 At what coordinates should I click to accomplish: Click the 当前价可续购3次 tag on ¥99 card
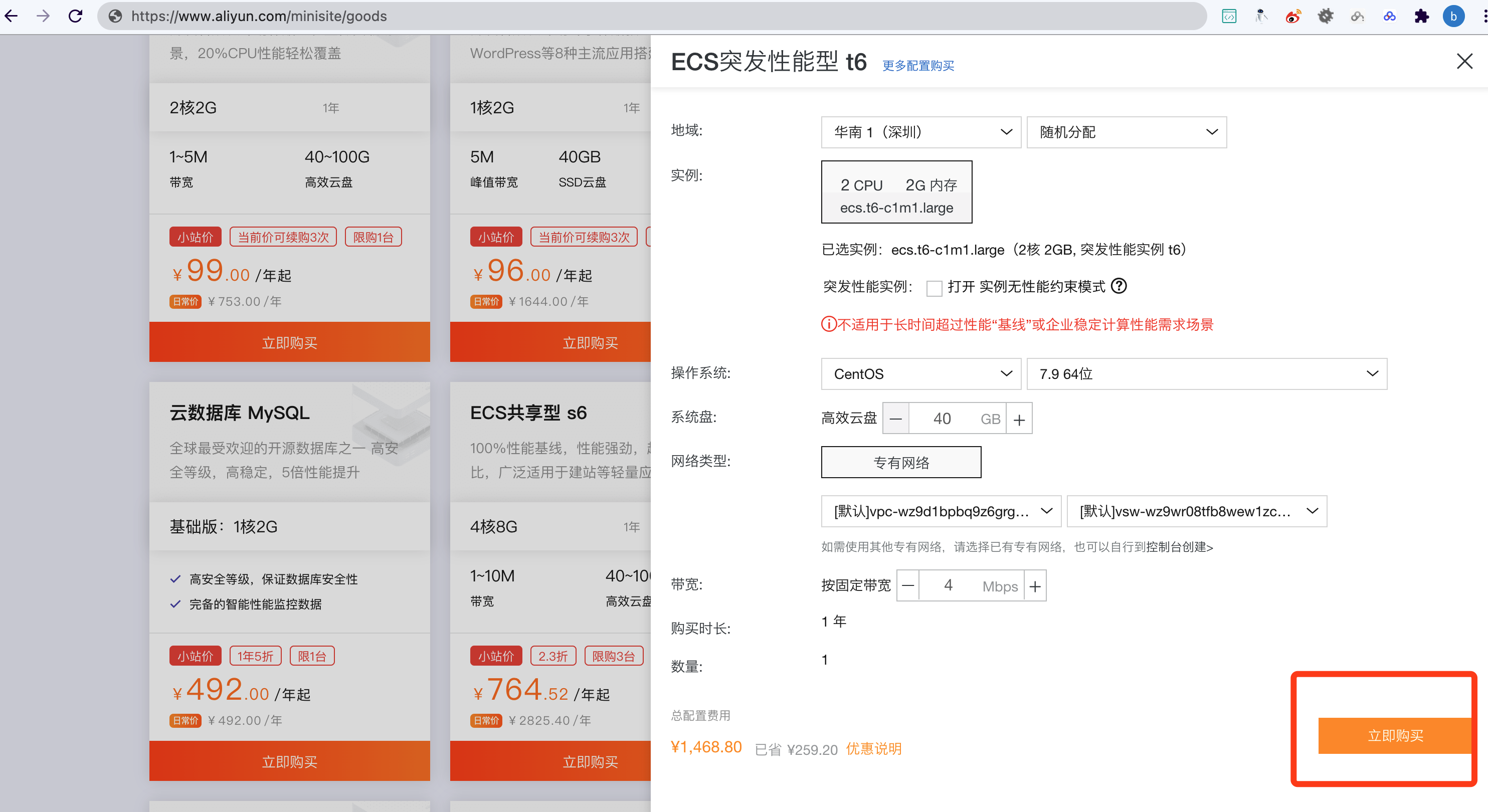tap(283, 237)
